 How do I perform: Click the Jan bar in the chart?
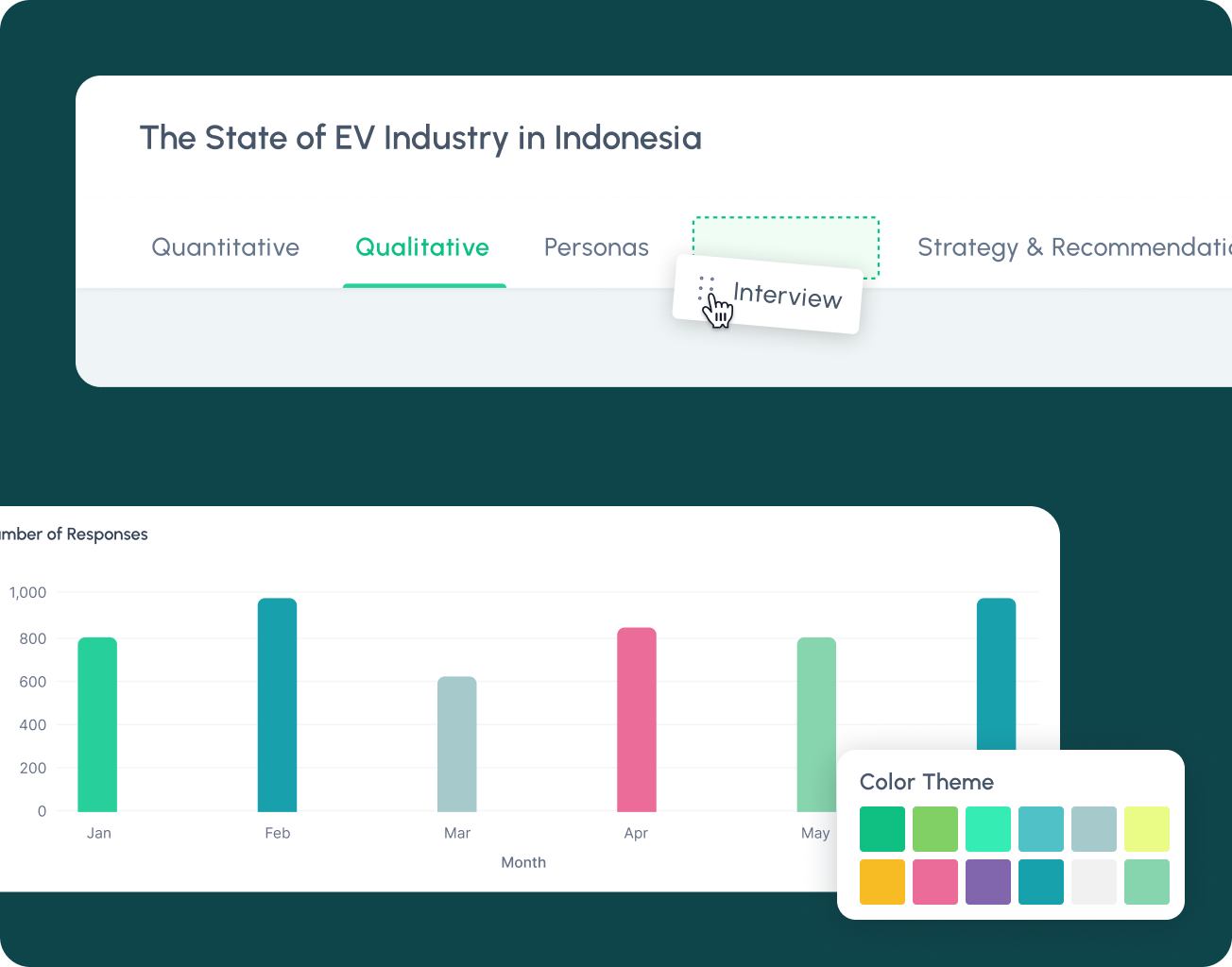click(x=97, y=724)
